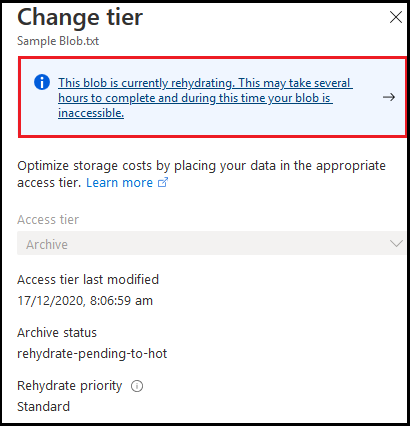Open the Access tier Archive dropdown

211,243
